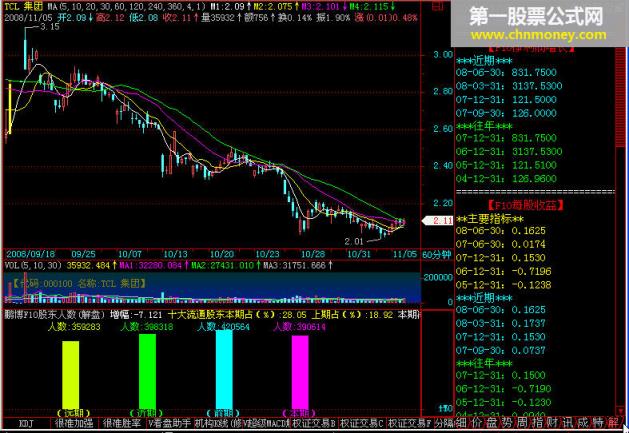Click the small red window icon above the price axis
The width and height of the screenshot is (629, 433).
(438, 6)
